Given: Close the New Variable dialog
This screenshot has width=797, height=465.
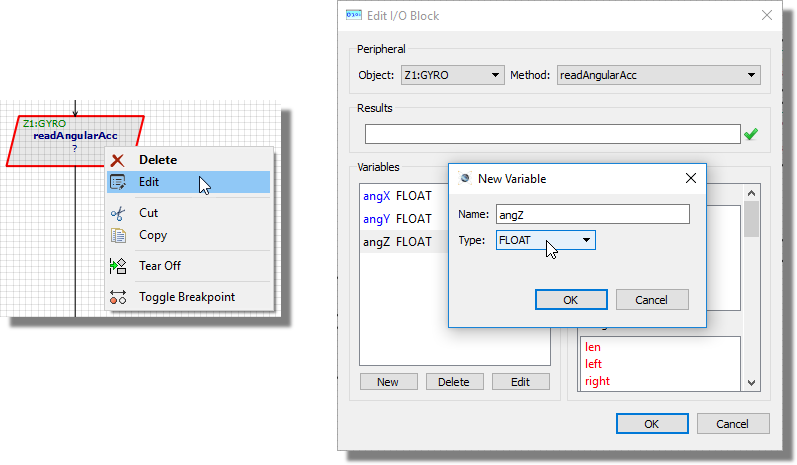Looking at the screenshot, I should click(690, 178).
